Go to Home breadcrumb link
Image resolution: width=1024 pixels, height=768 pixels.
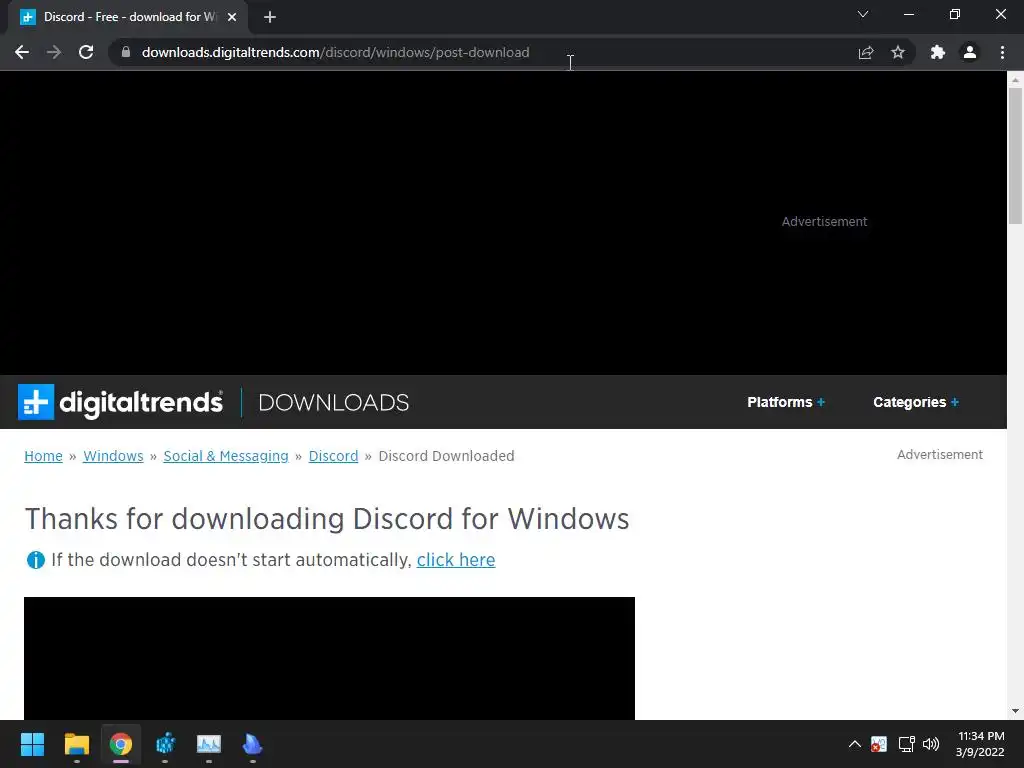pyautogui.click(x=43, y=456)
